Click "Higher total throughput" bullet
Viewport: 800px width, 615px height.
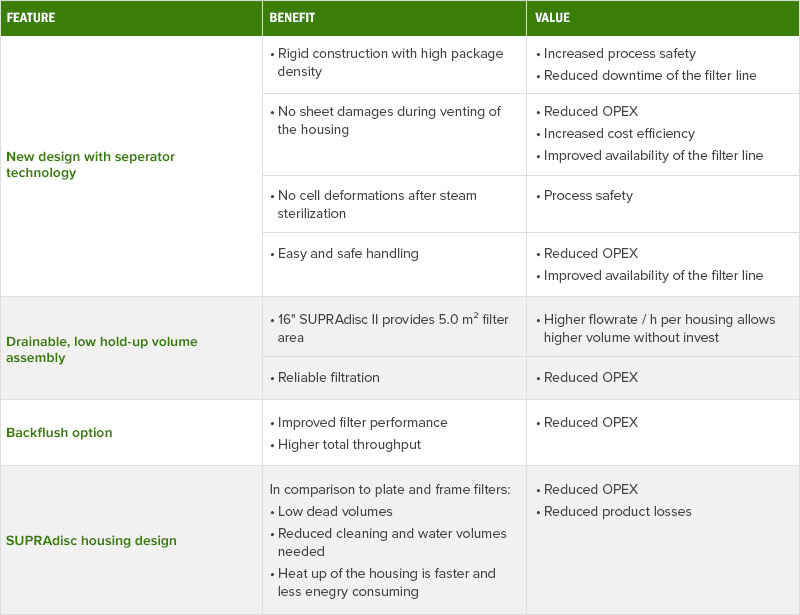(349, 444)
